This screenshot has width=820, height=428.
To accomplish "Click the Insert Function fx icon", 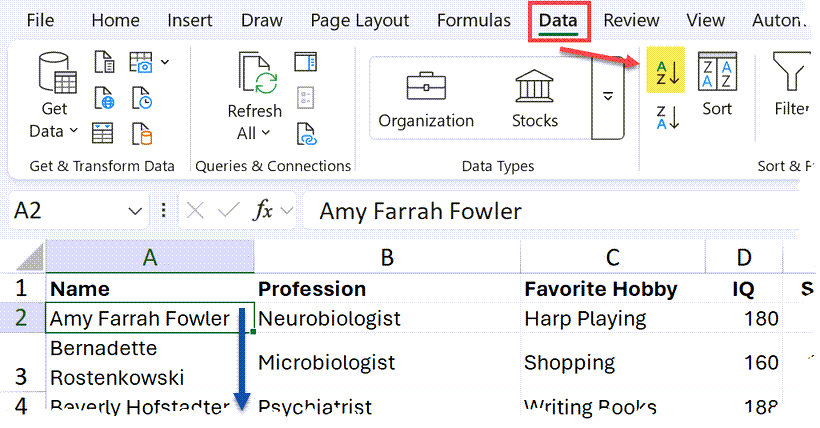I will pos(263,211).
